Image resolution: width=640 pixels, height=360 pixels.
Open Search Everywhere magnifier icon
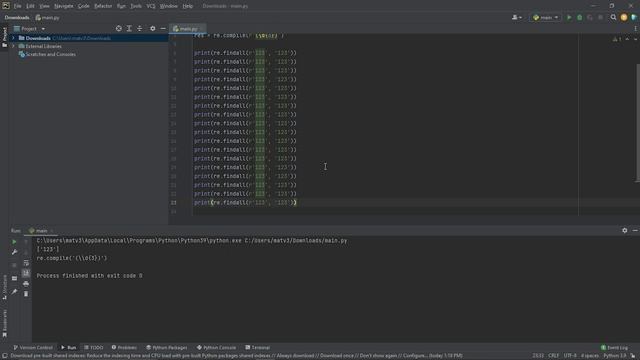point(613,18)
